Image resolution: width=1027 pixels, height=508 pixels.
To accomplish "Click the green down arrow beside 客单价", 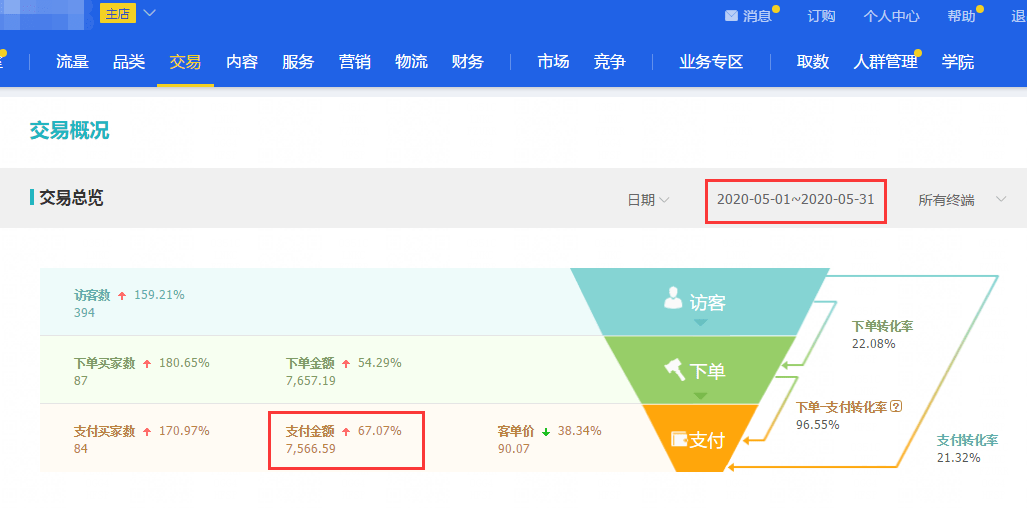I will 546,432.
